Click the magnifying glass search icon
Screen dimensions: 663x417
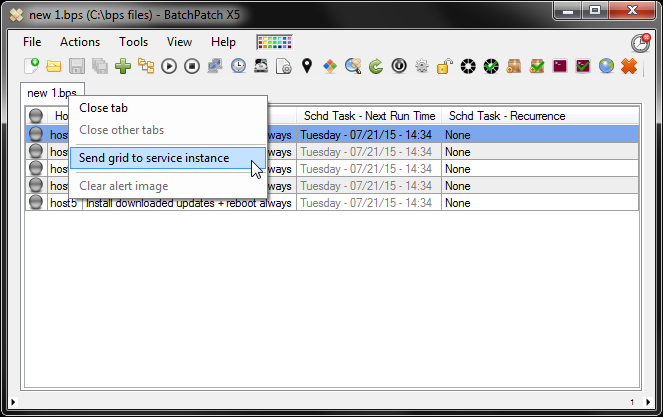(353, 66)
